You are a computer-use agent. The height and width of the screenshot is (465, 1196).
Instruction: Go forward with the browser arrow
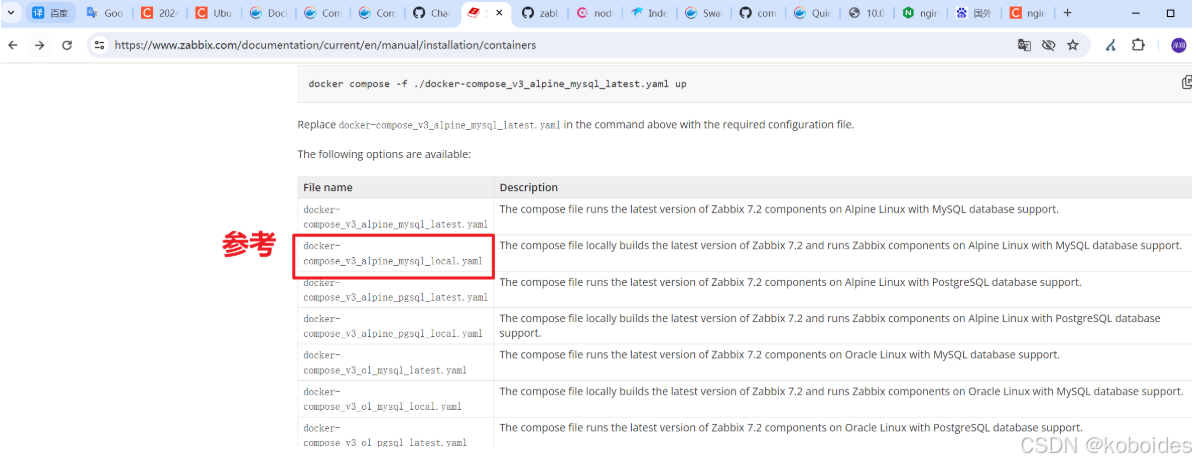click(x=40, y=45)
